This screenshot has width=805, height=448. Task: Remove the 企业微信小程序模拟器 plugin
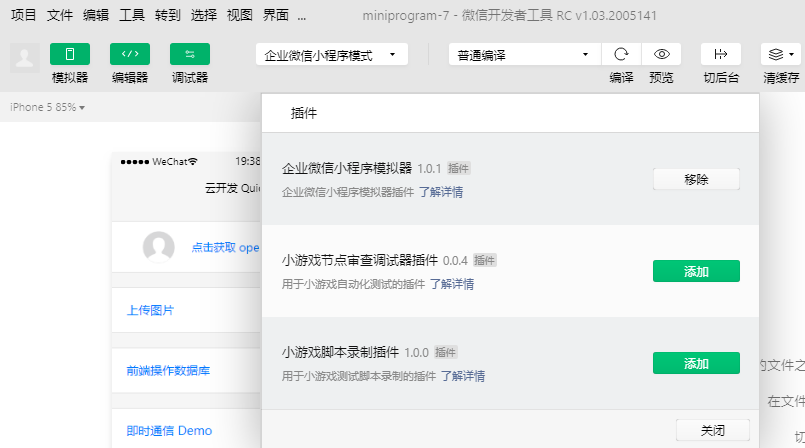[x=696, y=179]
